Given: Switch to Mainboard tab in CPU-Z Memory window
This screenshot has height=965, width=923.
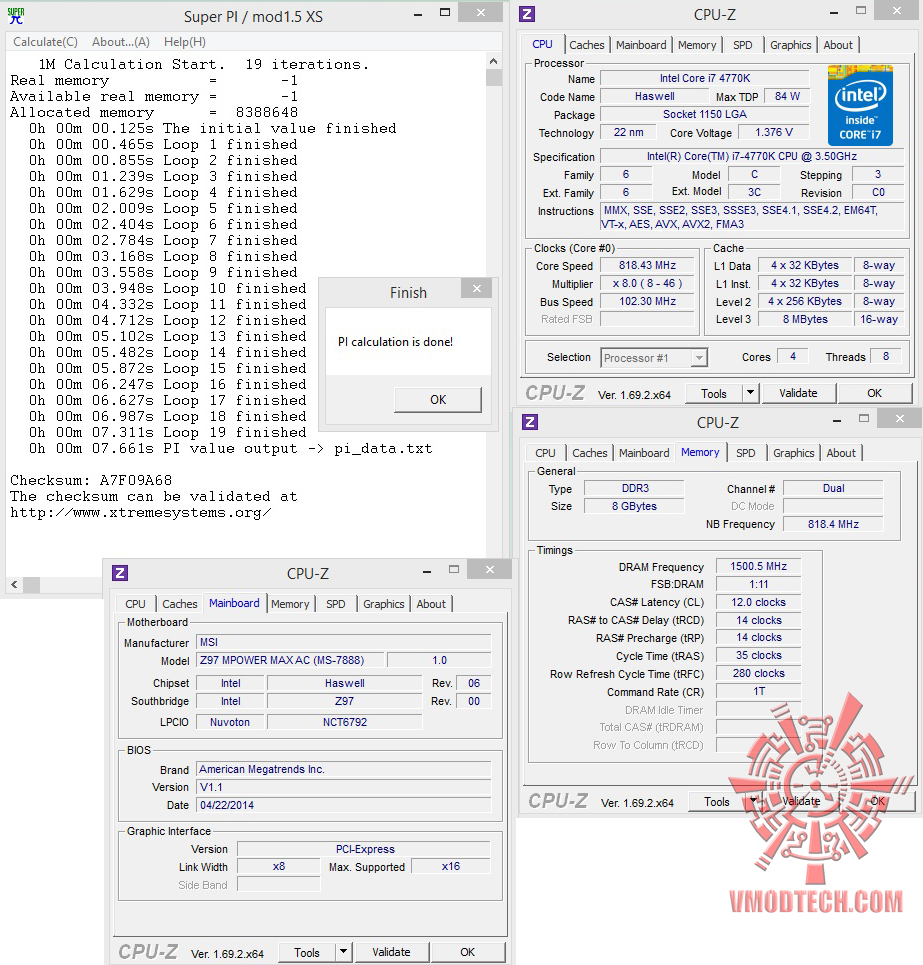Looking at the screenshot, I should (x=644, y=453).
